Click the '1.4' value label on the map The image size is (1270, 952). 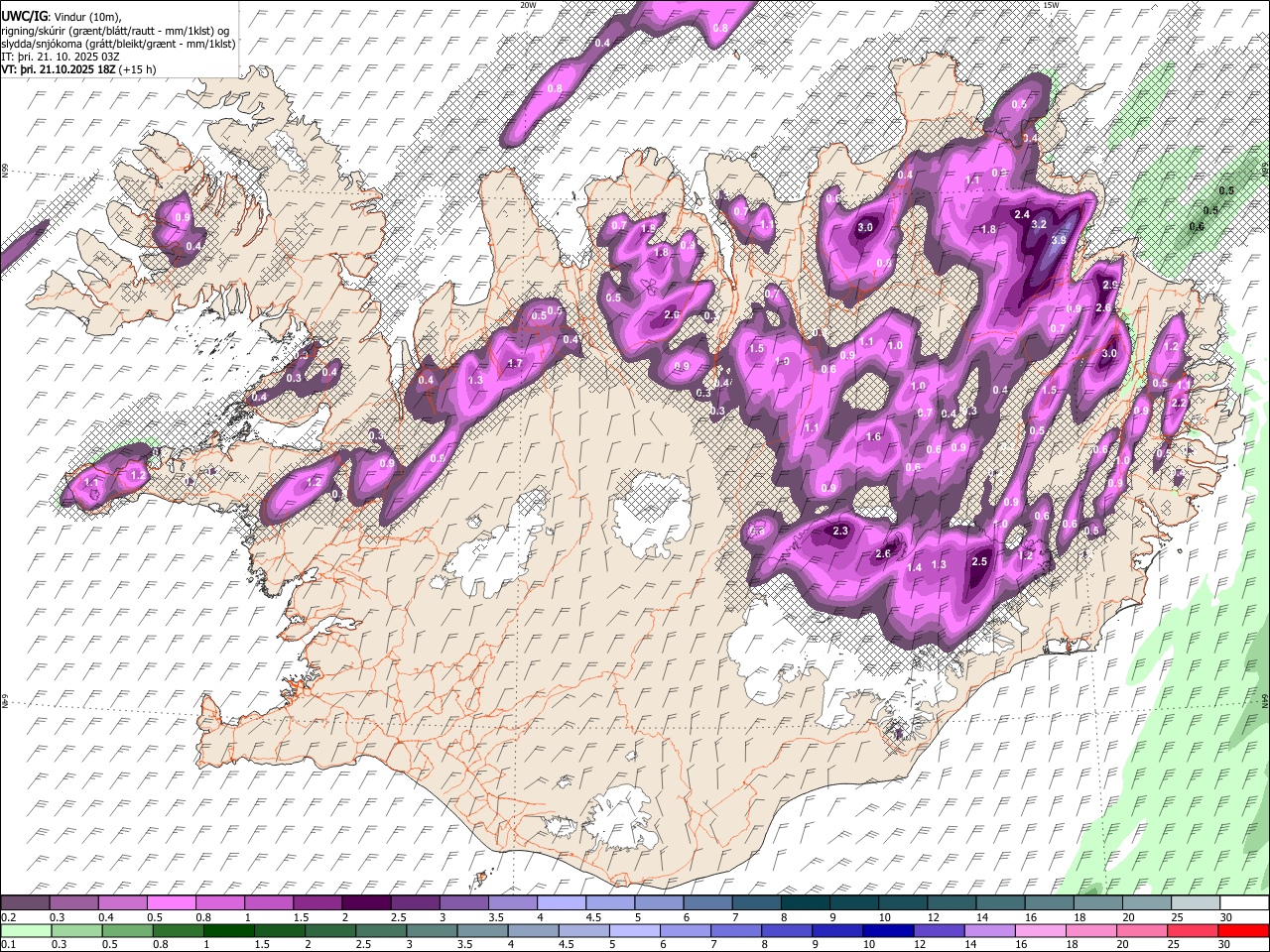pyautogui.click(x=915, y=567)
